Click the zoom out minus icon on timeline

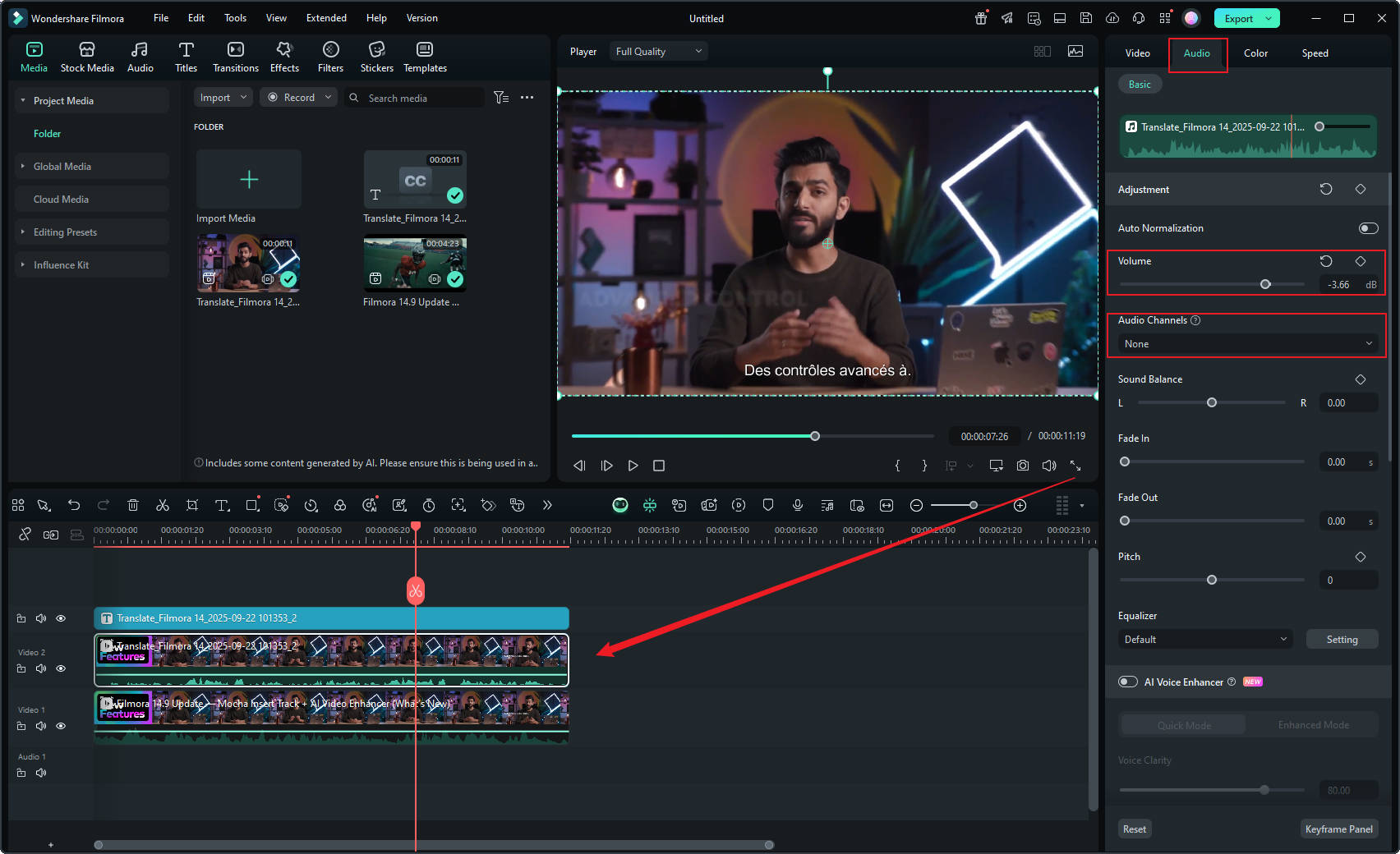917,505
